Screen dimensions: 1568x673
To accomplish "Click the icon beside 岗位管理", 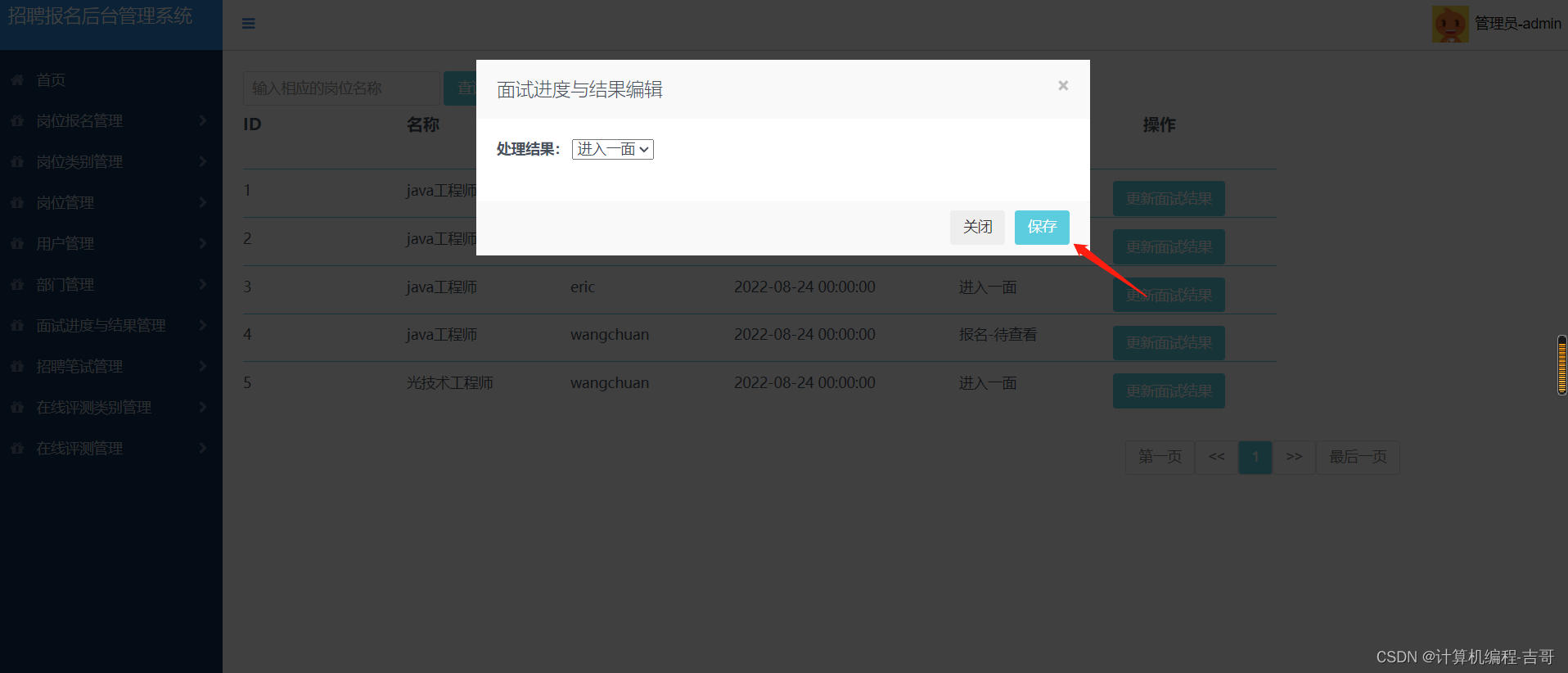I will click(17, 202).
